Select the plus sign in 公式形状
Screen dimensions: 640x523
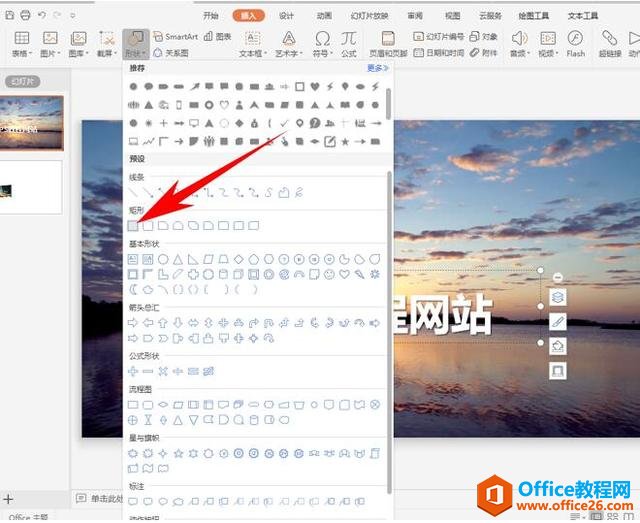click(x=133, y=371)
